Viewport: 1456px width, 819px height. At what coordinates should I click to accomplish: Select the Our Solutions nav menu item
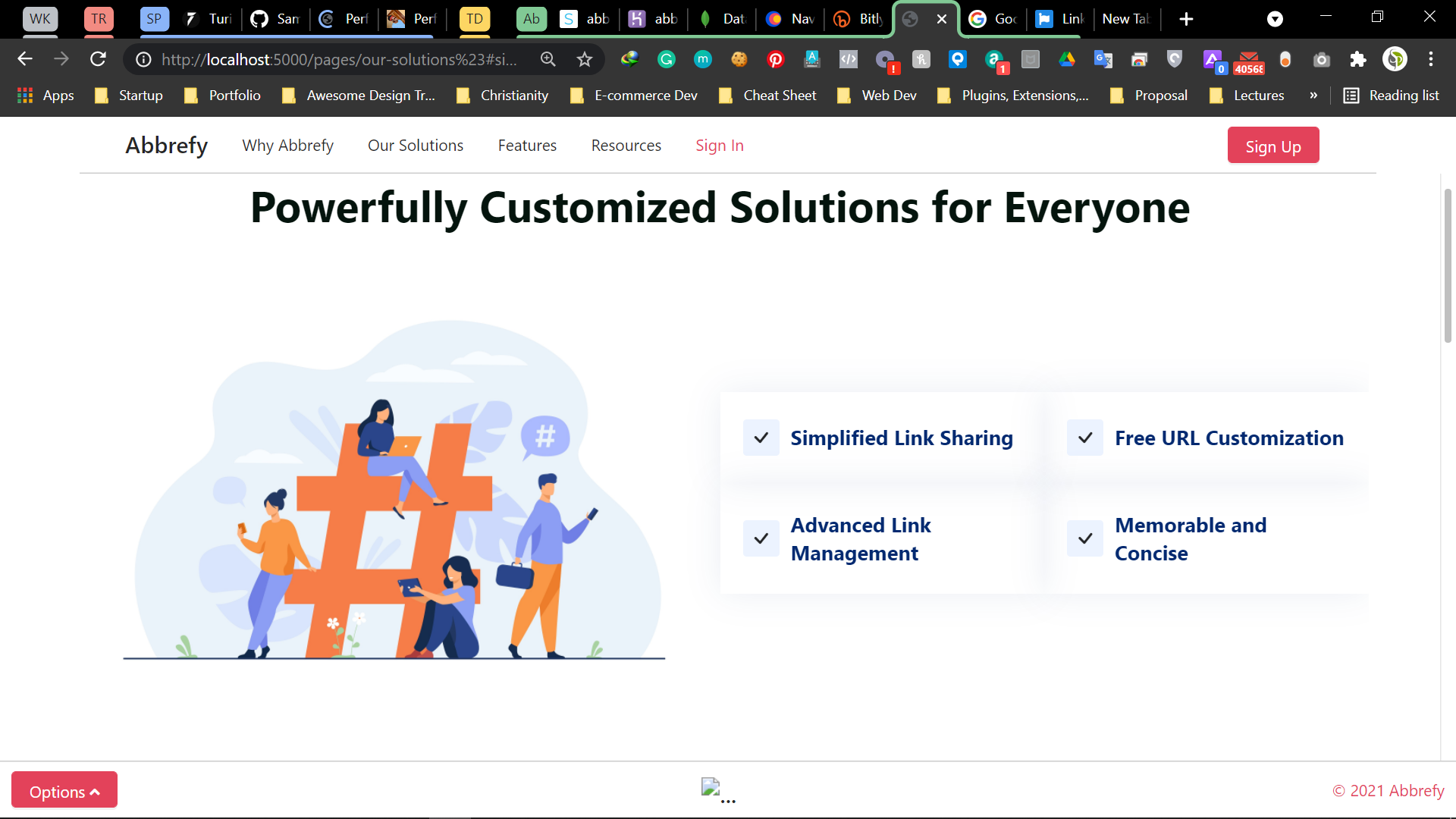(415, 145)
